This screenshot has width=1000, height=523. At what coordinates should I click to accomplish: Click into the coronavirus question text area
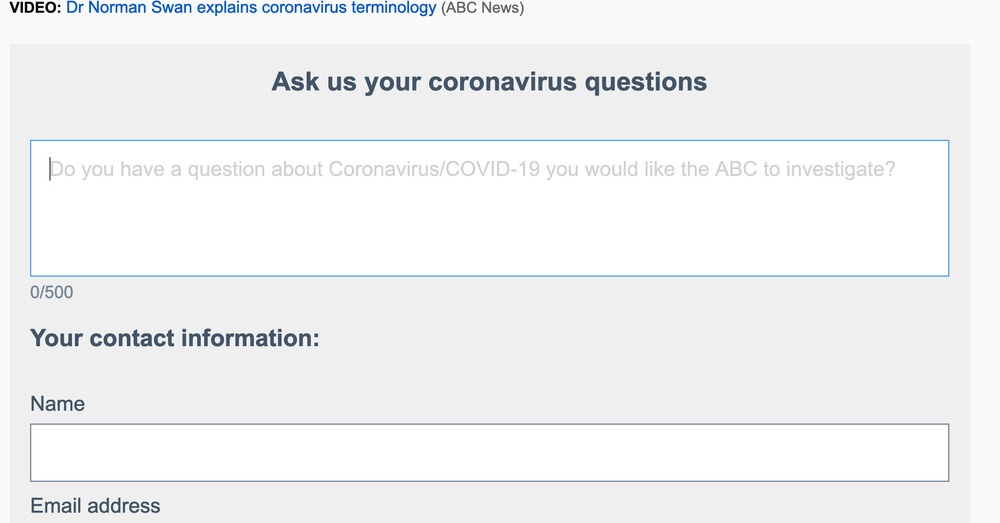489,207
